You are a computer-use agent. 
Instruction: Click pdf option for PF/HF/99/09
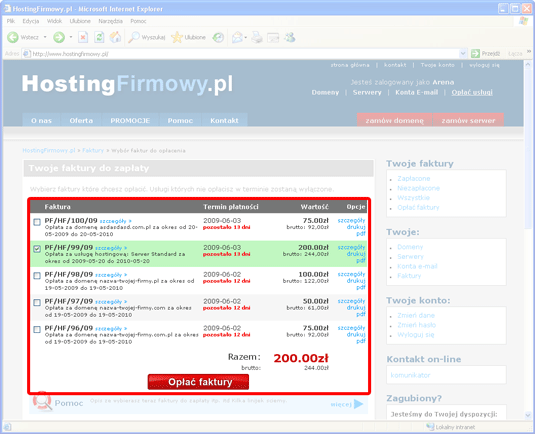[x=361, y=260]
